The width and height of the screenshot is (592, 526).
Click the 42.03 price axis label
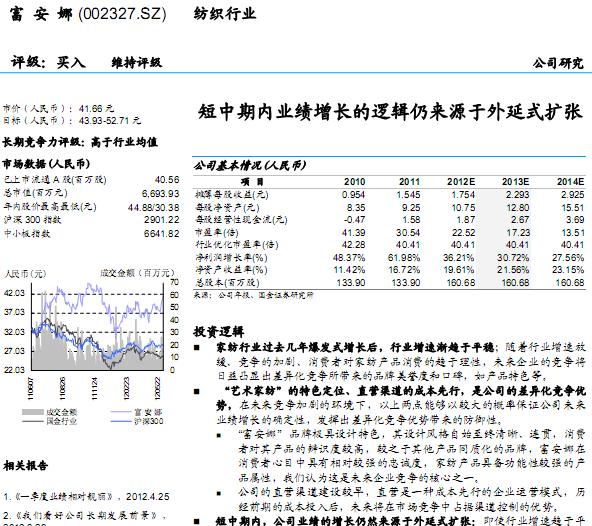click(14, 293)
